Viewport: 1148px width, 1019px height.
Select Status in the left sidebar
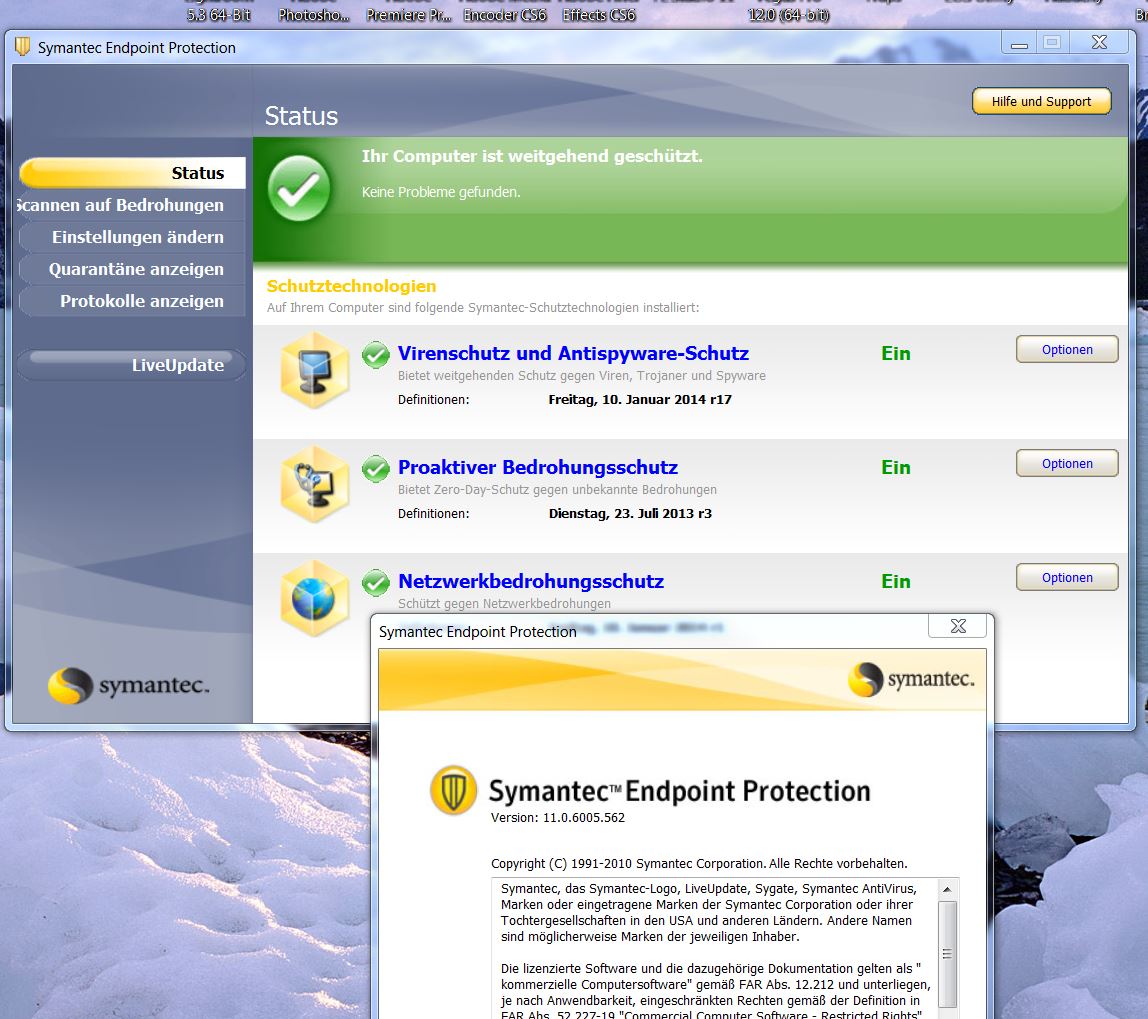click(x=133, y=173)
